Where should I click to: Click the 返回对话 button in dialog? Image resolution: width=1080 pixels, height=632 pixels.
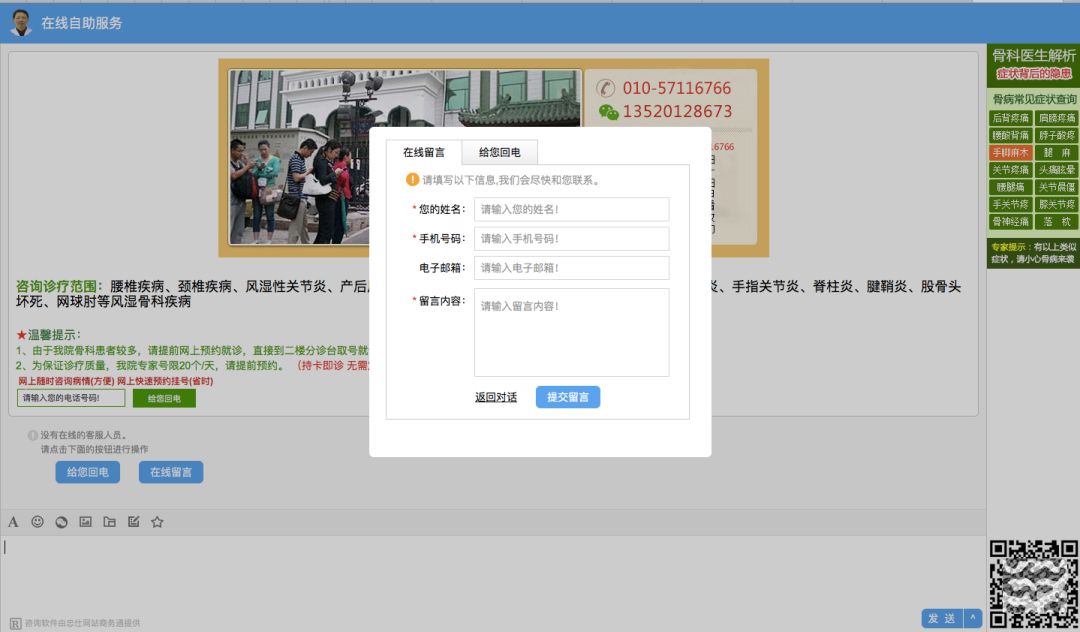(497, 397)
